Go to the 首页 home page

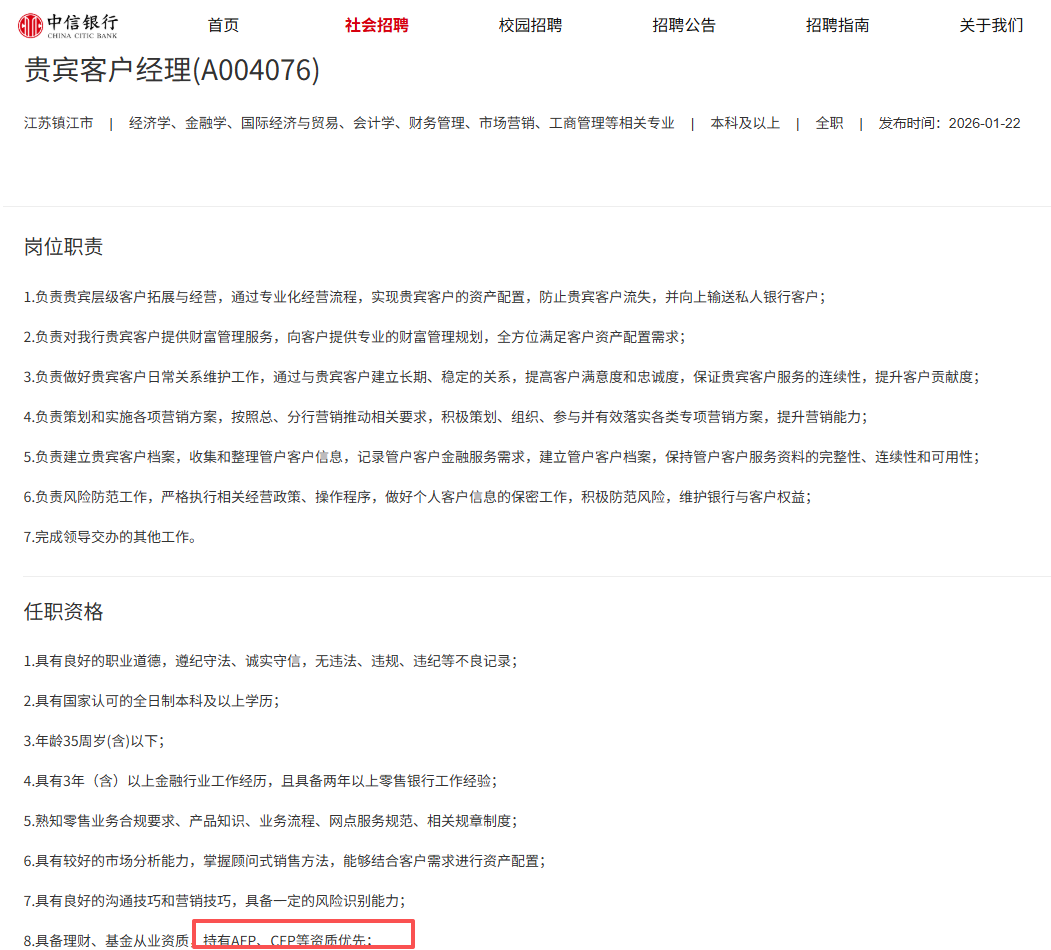(x=223, y=25)
